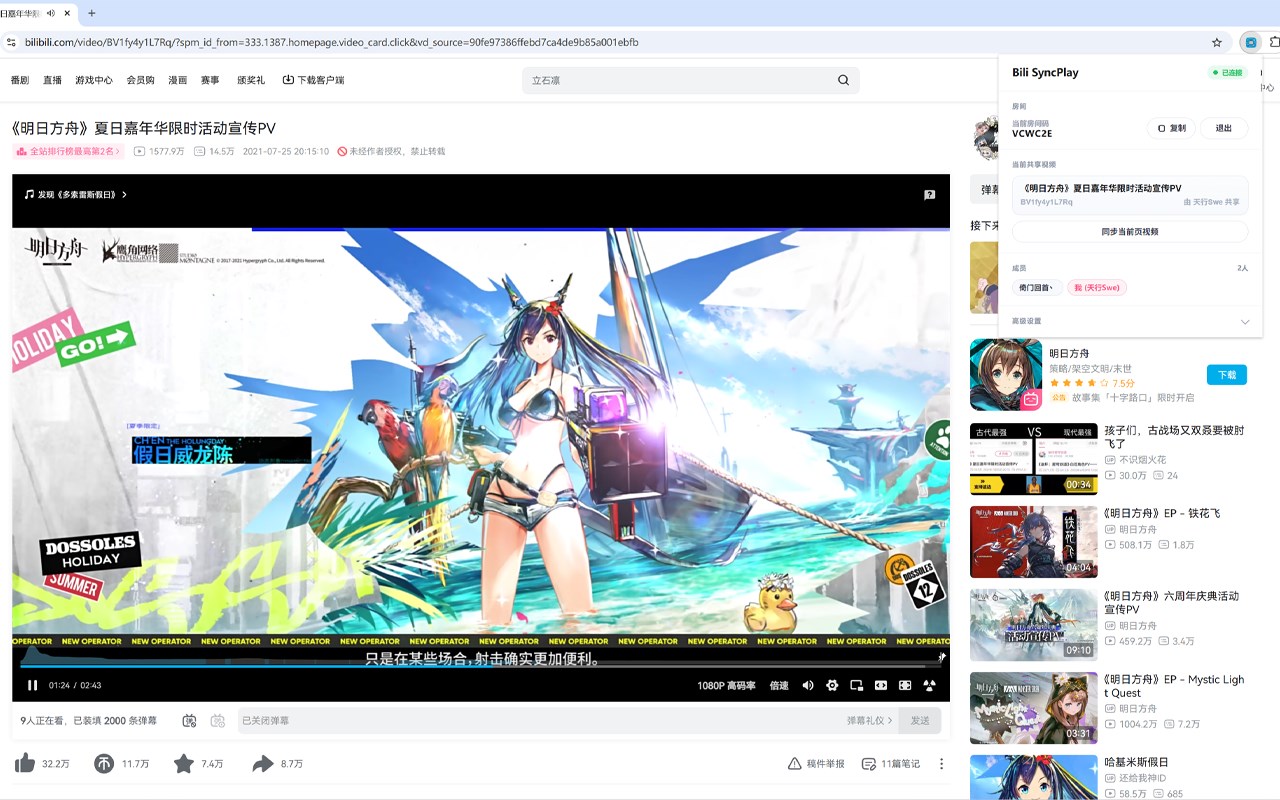This screenshot has height=800, width=1280.
Task: Enter fullscreen video mode
Action: (x=905, y=685)
